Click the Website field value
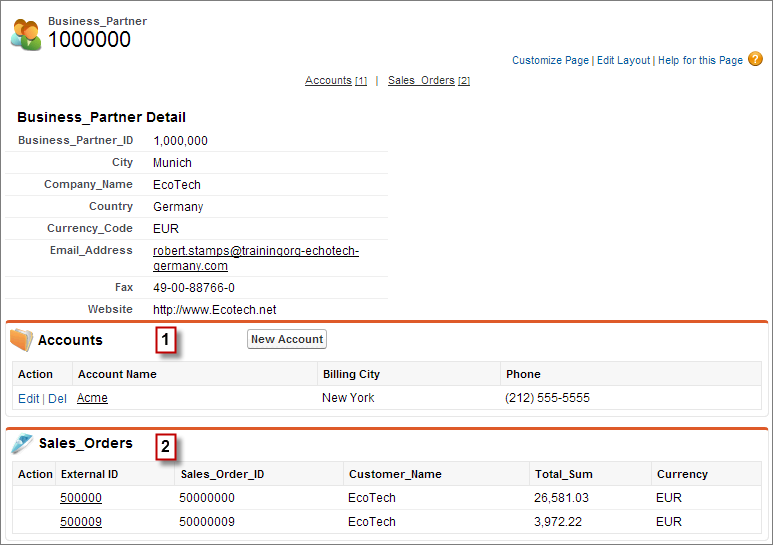This screenshot has height=545, width=773. (214, 310)
